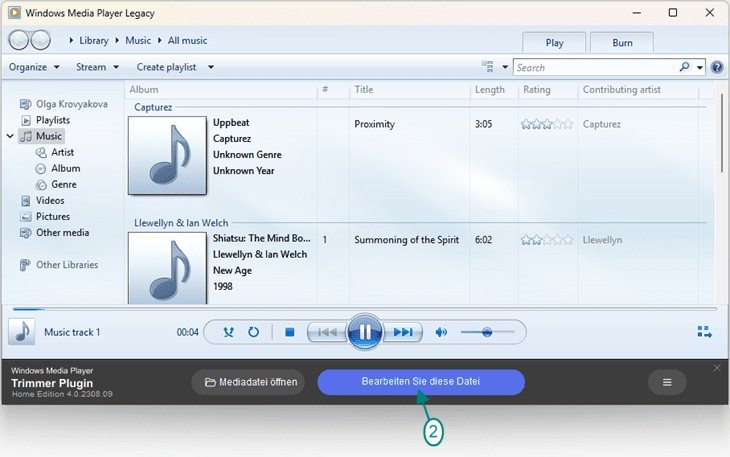This screenshot has width=730, height=457.
Task: Click the Capturez group heading
Action: (x=153, y=107)
